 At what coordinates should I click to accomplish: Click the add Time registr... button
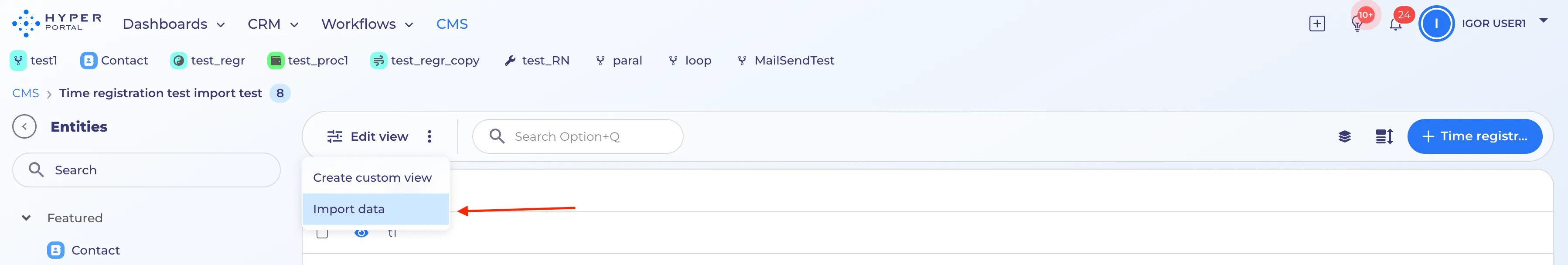pos(1474,137)
